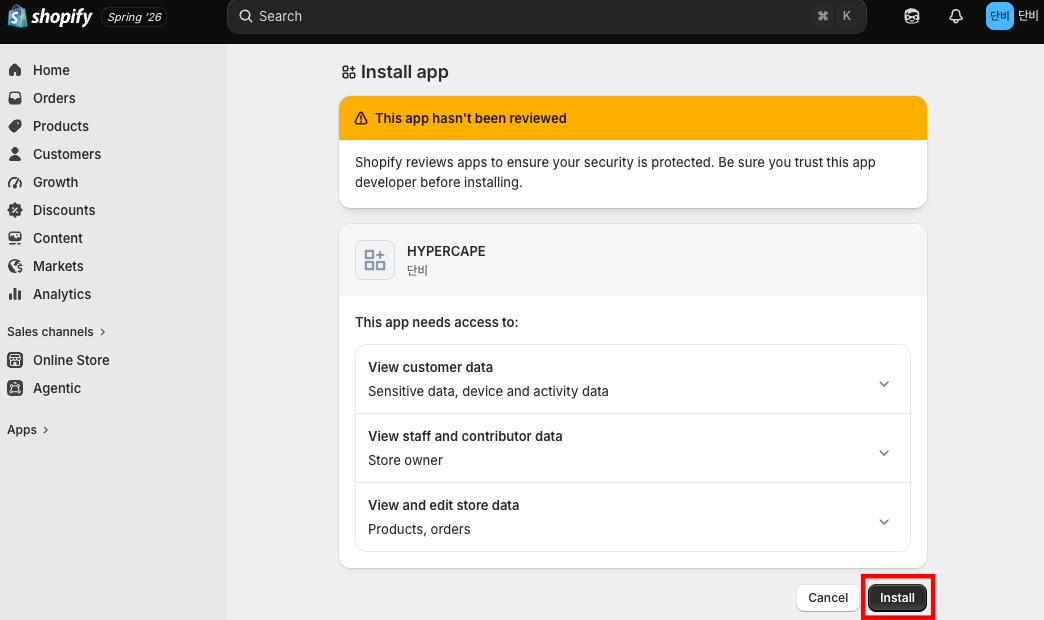
Task: Open Content section
Action: (58, 238)
